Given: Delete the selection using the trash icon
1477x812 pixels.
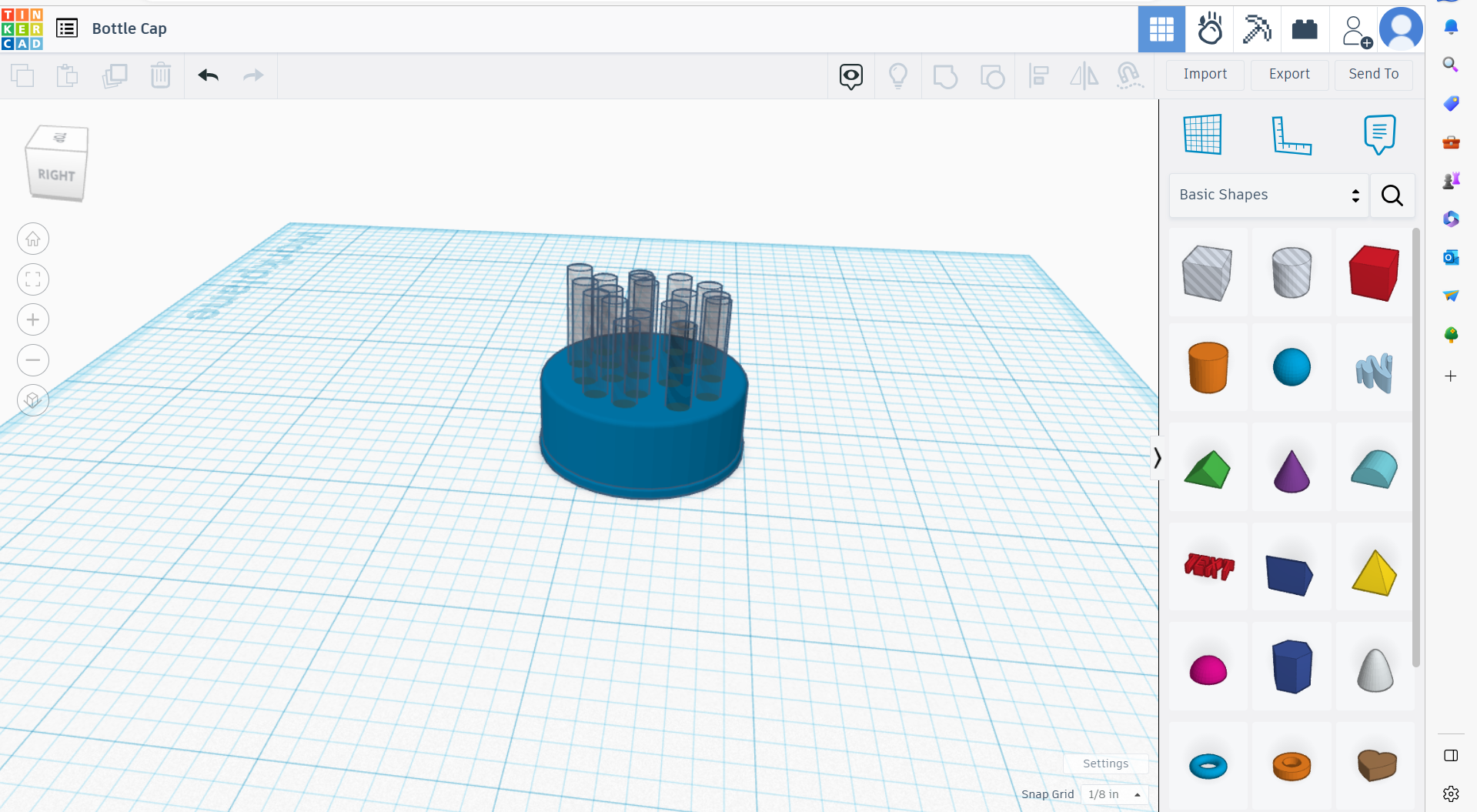Looking at the screenshot, I should point(160,75).
